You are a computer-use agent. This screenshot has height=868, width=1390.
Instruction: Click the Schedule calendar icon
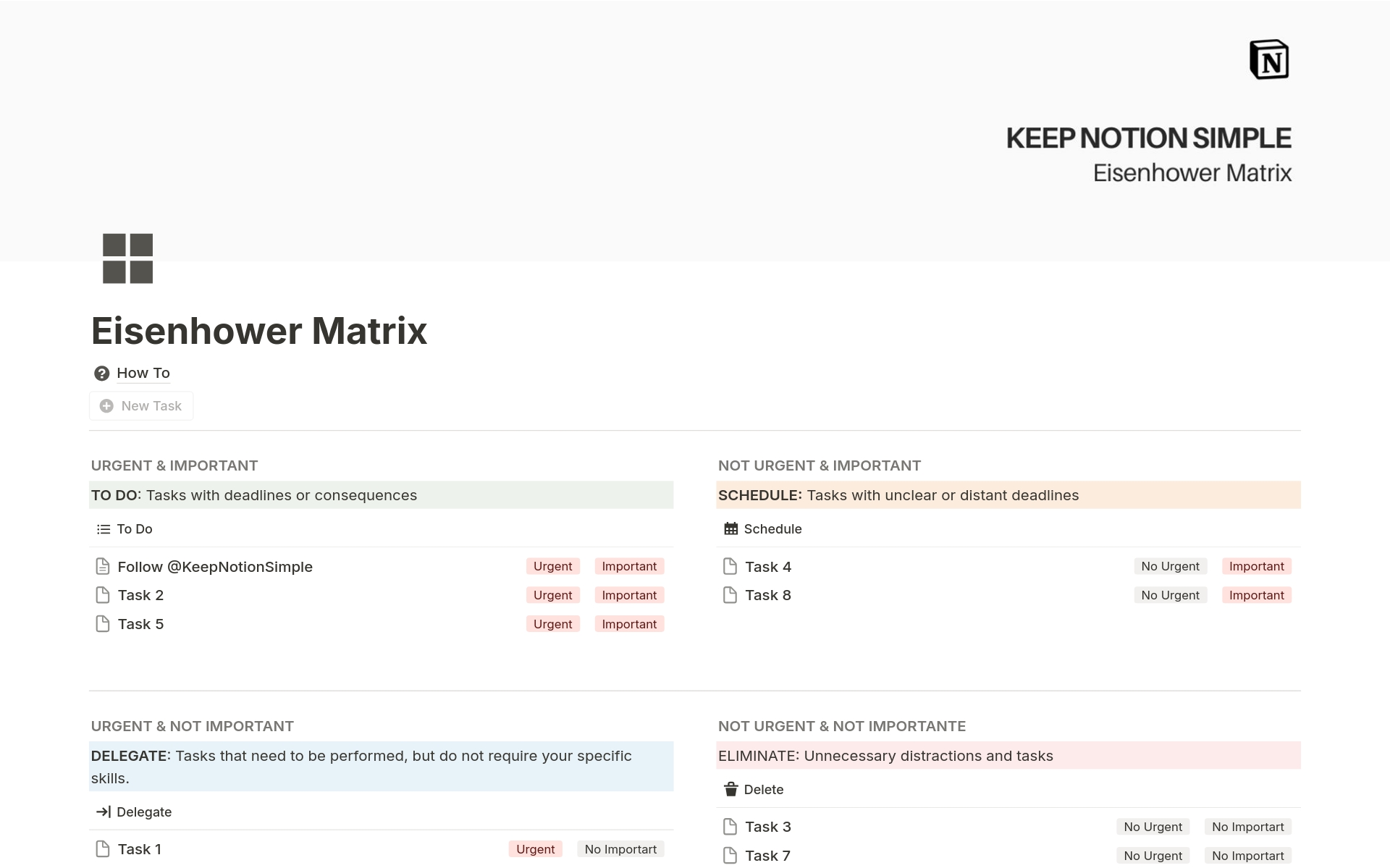730,528
